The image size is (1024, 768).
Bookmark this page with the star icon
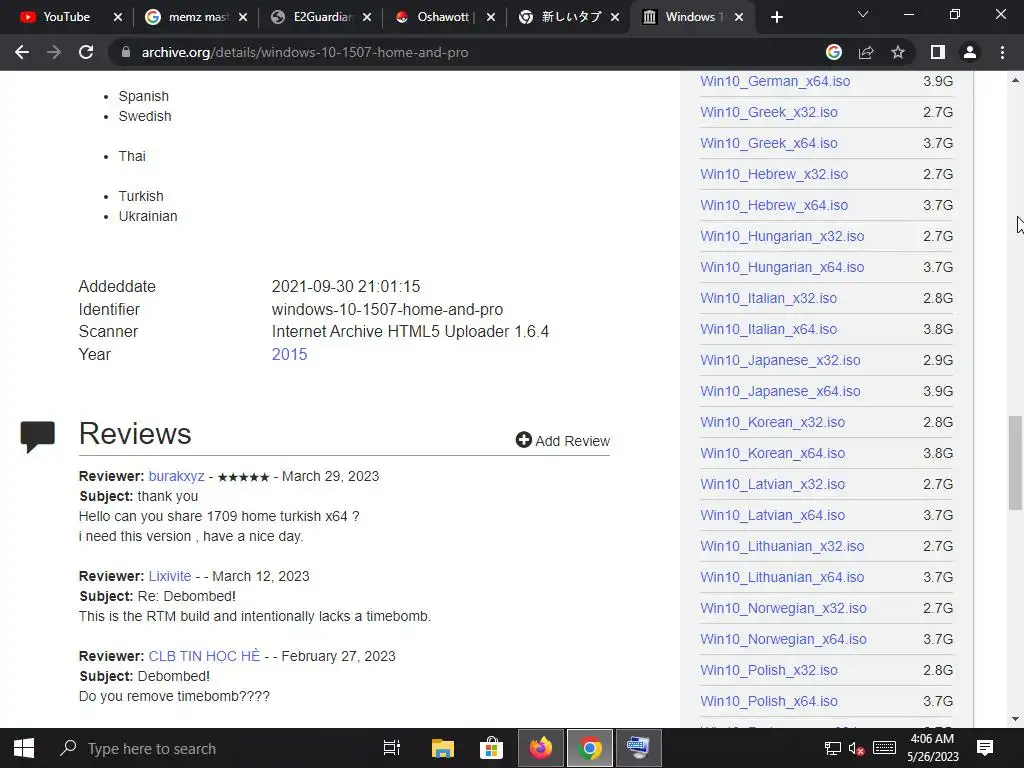[898, 52]
